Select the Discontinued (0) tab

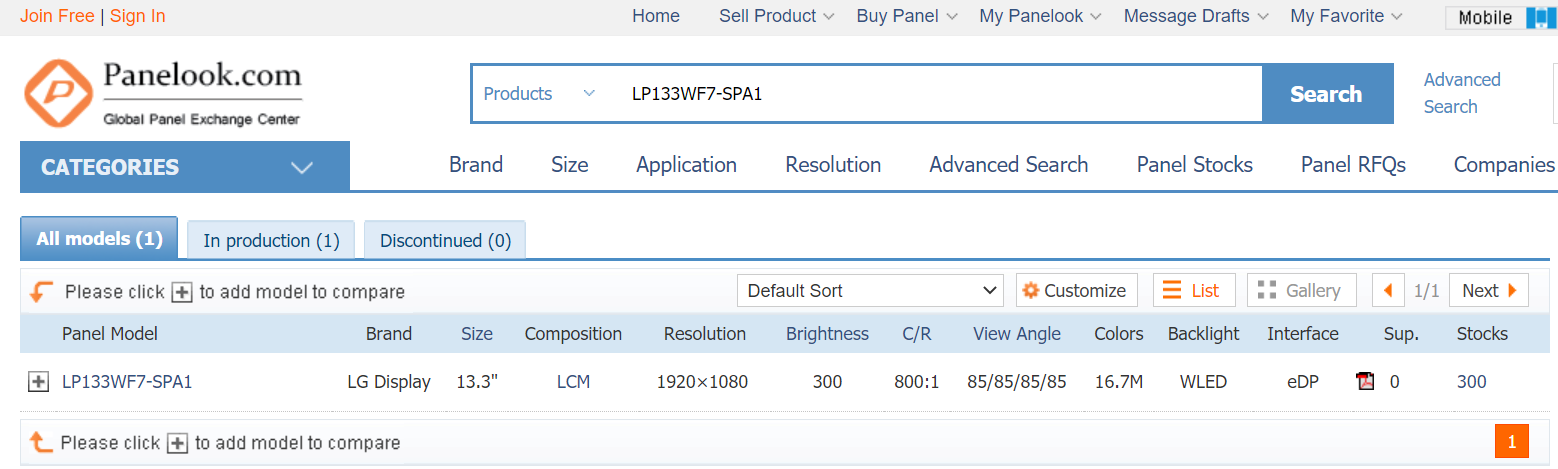point(445,241)
